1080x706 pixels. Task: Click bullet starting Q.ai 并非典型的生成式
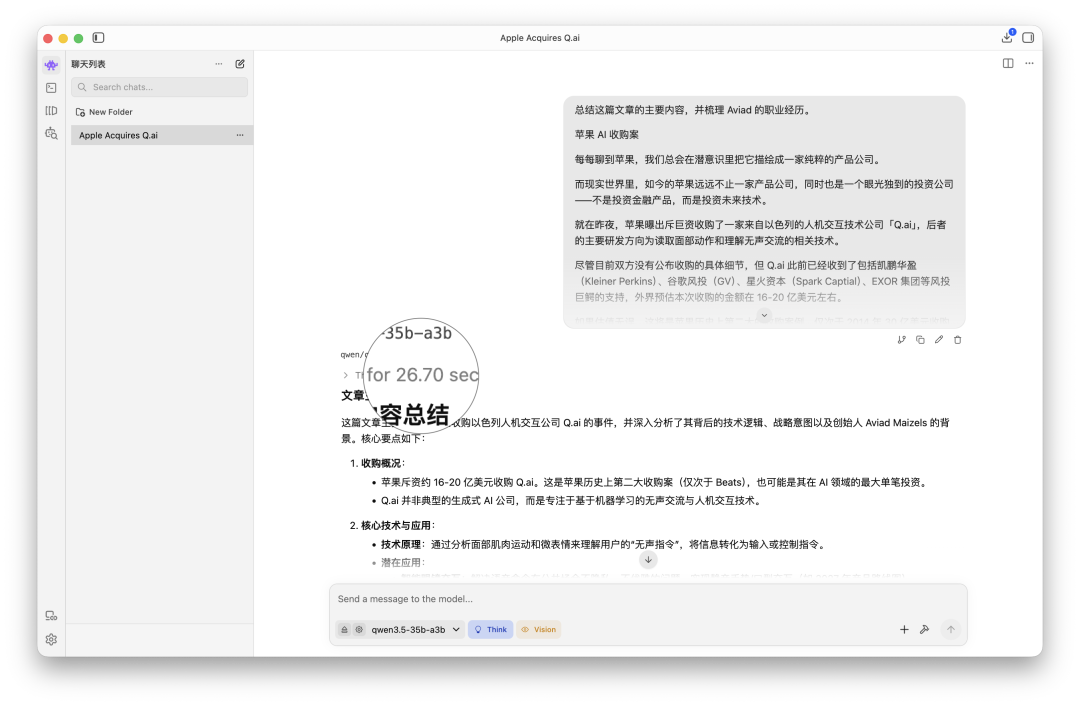572,501
